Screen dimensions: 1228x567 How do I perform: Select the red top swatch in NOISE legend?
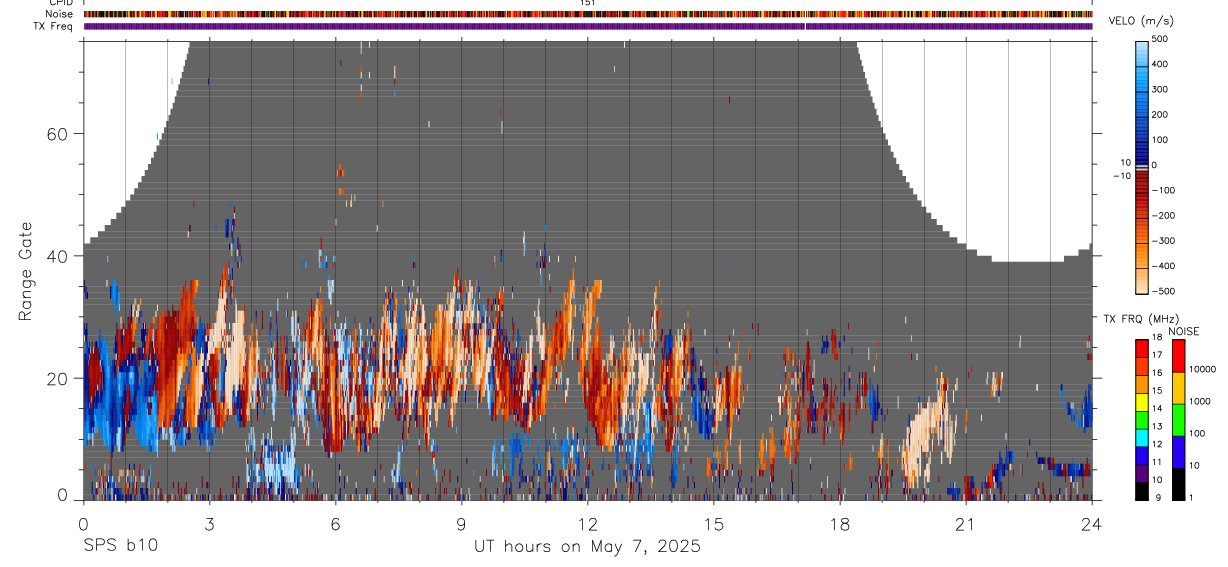coord(1178,355)
